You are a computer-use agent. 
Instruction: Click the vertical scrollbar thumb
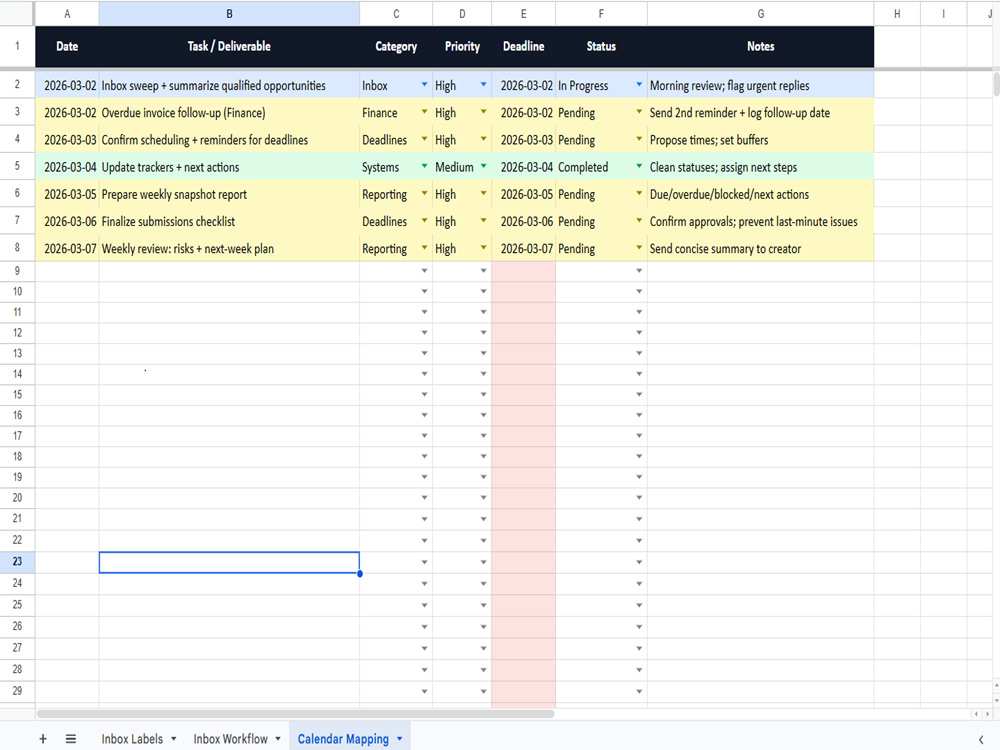coord(996,84)
